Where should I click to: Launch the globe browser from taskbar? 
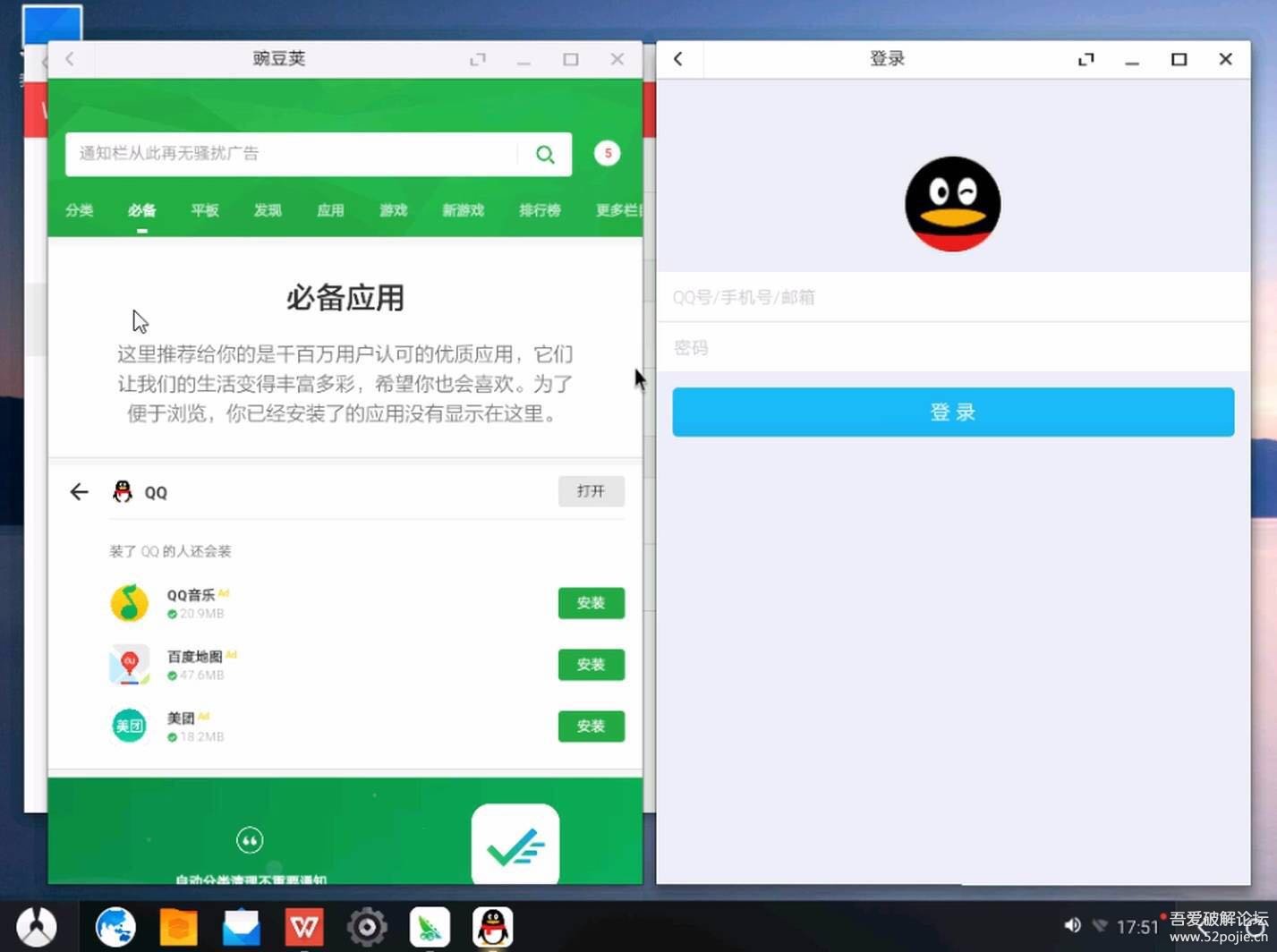115,927
